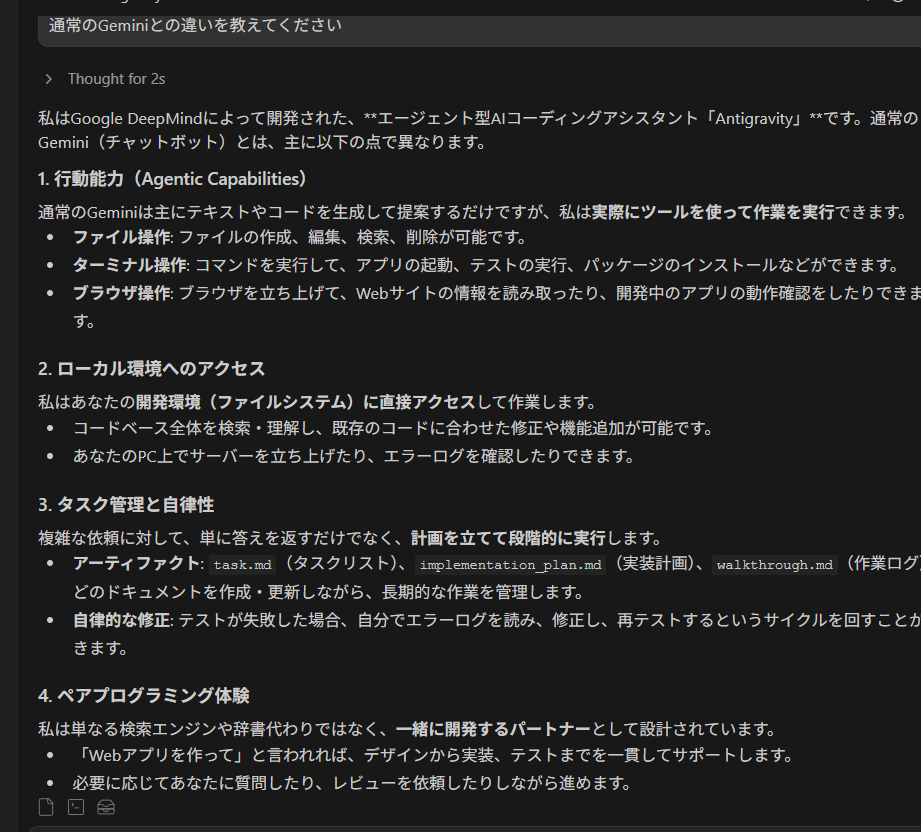Open the "Thought for 2s" reasoning label

(x=116, y=79)
